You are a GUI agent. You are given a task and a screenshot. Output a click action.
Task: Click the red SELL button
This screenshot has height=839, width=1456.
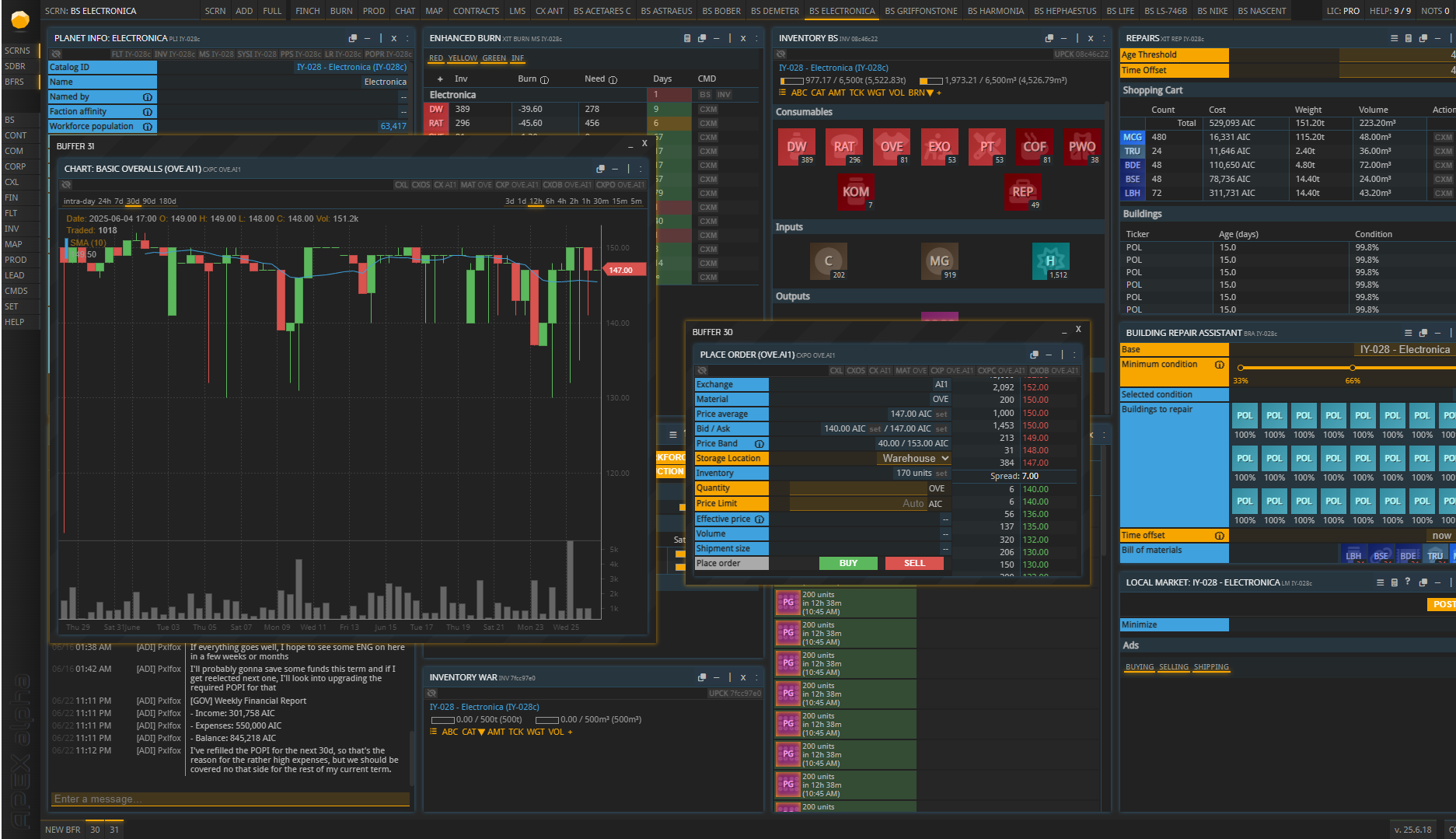point(914,564)
